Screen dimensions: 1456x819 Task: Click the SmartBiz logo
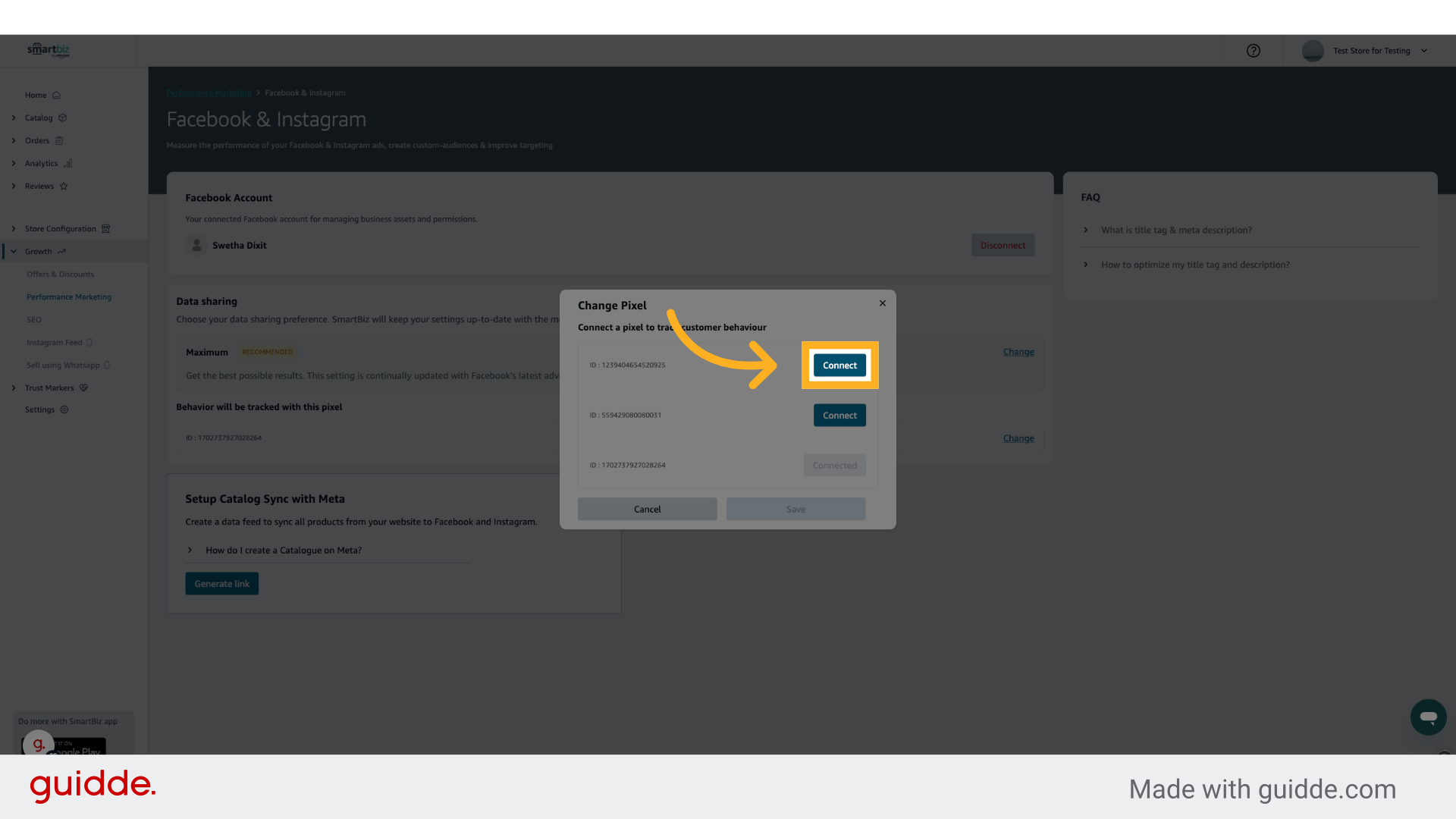[49, 50]
